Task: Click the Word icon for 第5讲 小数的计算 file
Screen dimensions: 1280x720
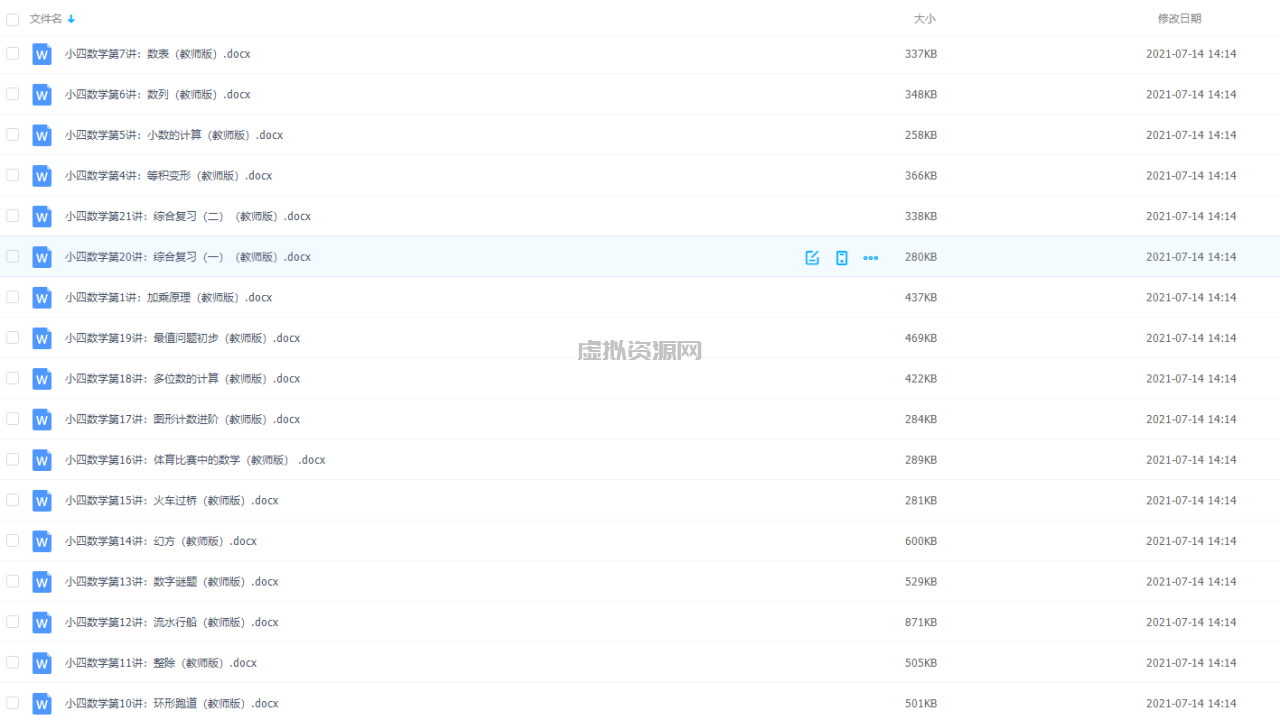Action: [x=41, y=135]
